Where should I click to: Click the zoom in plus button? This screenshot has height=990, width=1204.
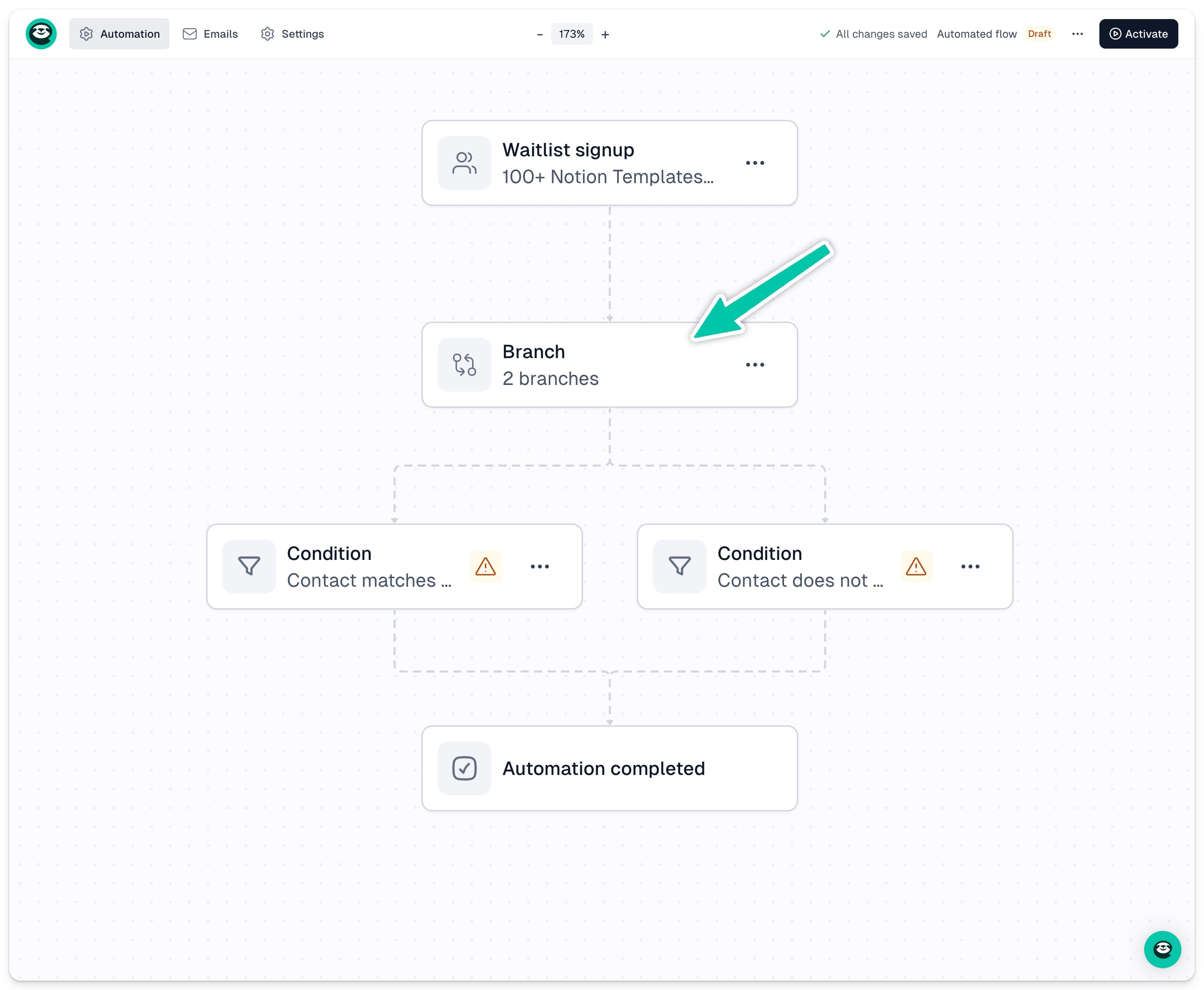605,34
